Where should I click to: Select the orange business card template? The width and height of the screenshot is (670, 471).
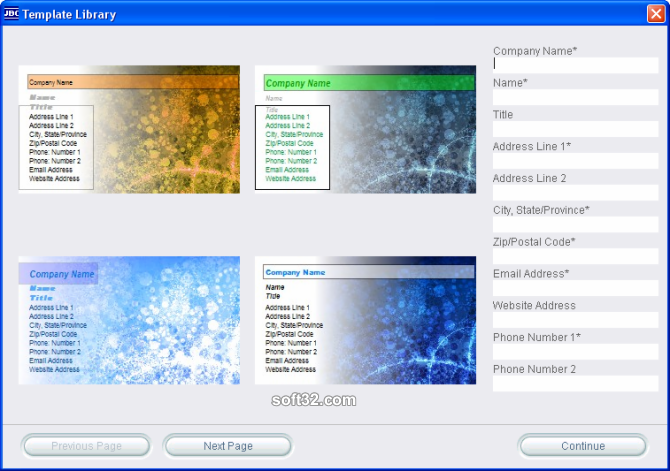(129, 129)
